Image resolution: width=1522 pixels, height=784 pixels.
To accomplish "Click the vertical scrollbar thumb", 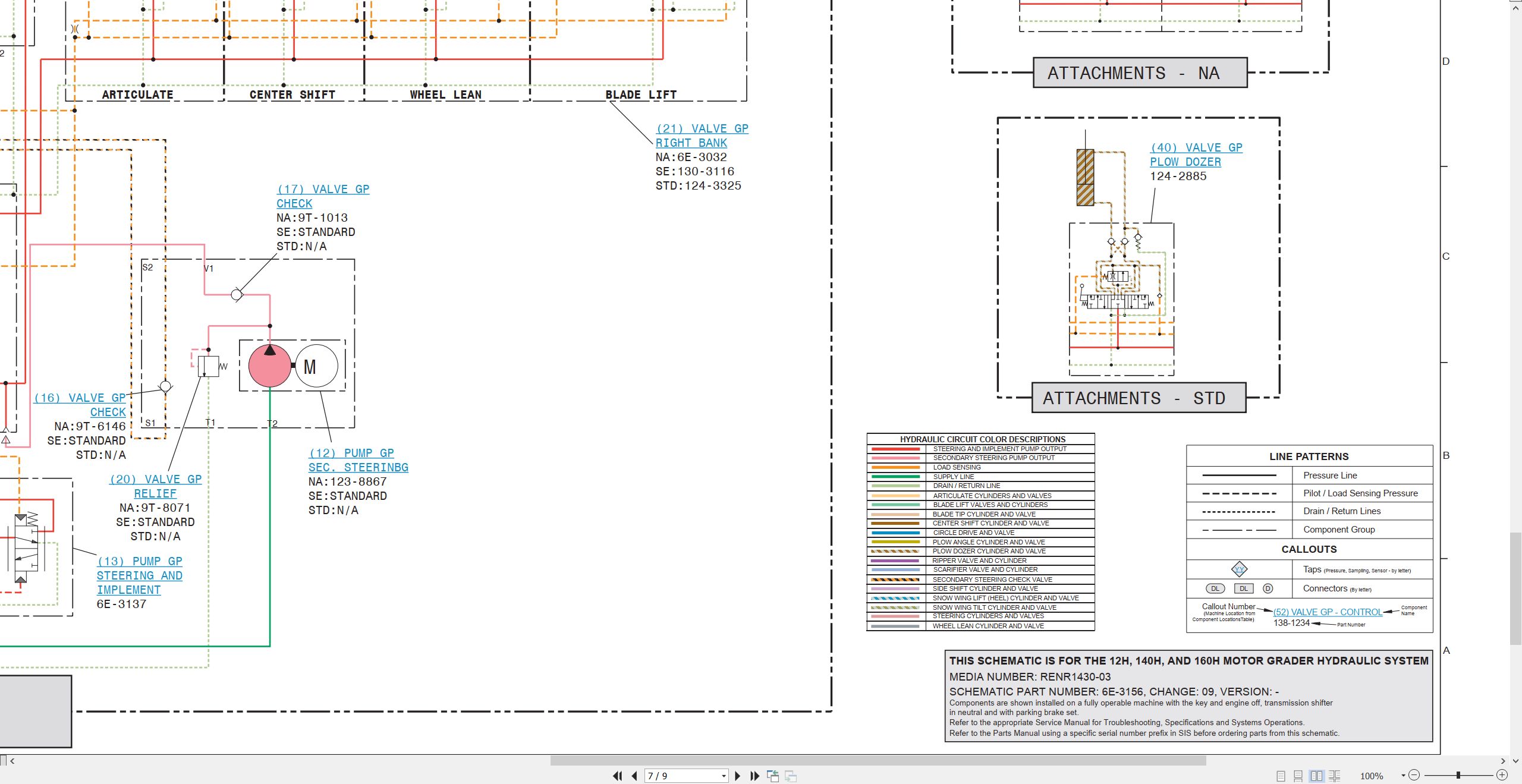I will click(1516, 588).
